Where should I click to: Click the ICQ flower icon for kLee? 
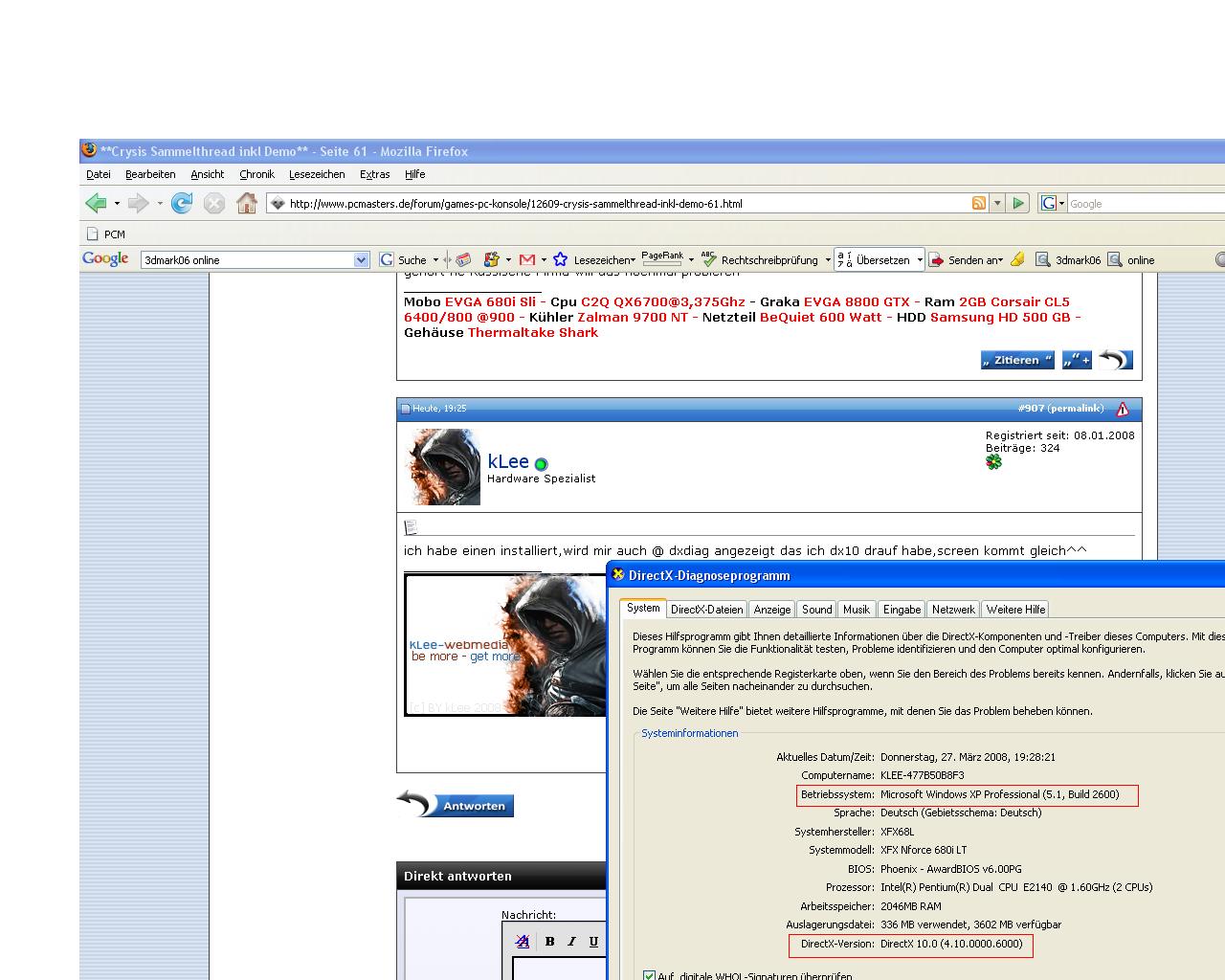click(x=993, y=462)
